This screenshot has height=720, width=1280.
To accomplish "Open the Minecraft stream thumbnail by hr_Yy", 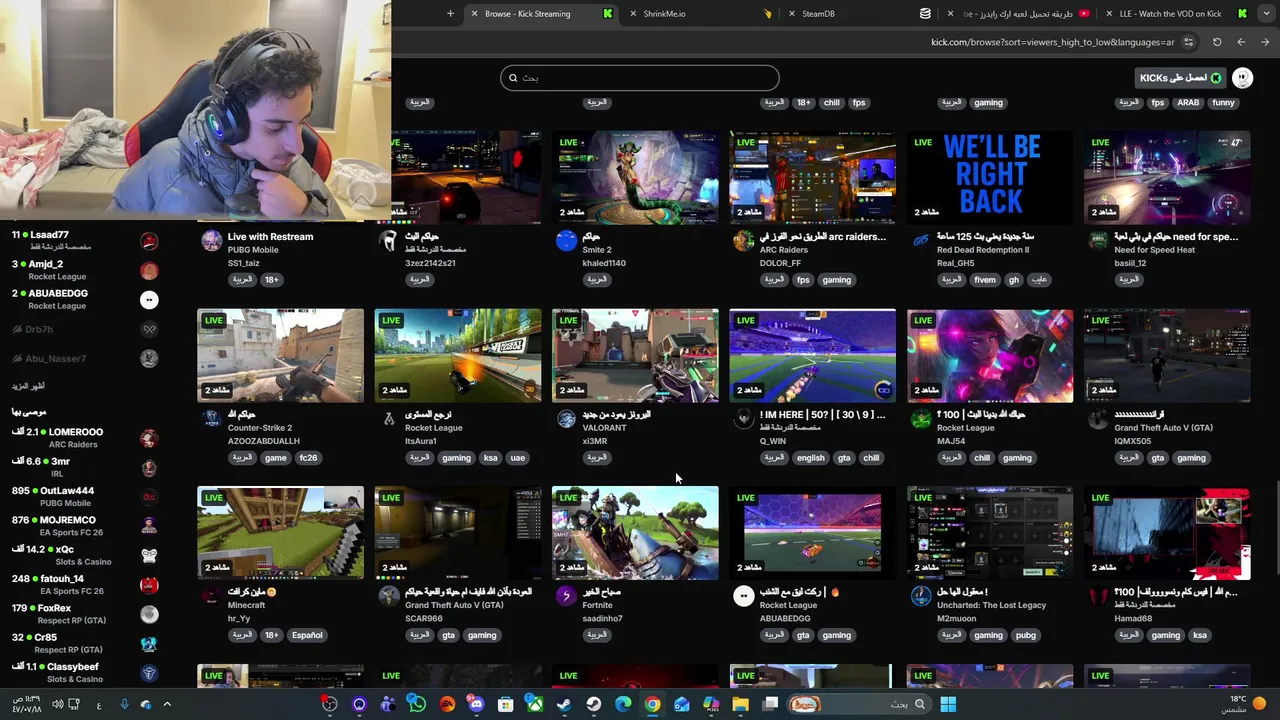I will click(x=280, y=533).
